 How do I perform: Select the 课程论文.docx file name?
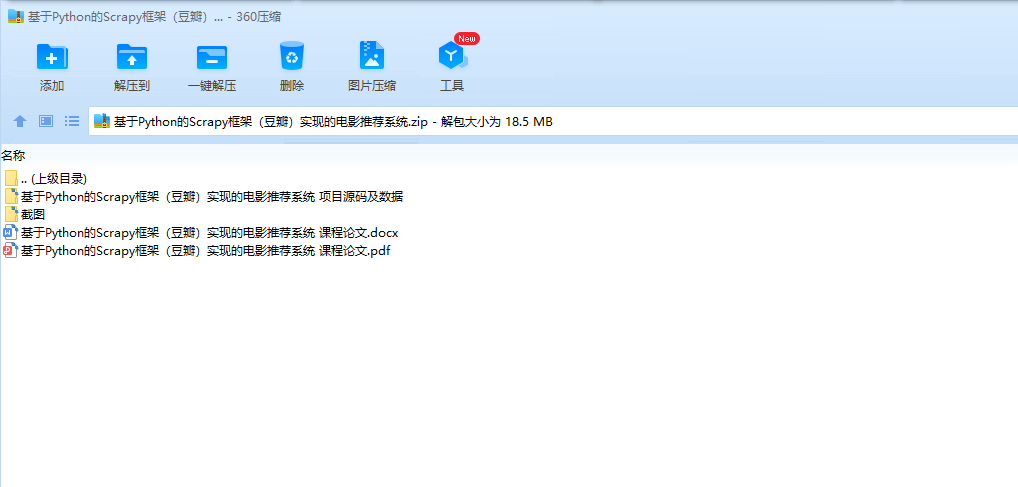click(x=209, y=232)
